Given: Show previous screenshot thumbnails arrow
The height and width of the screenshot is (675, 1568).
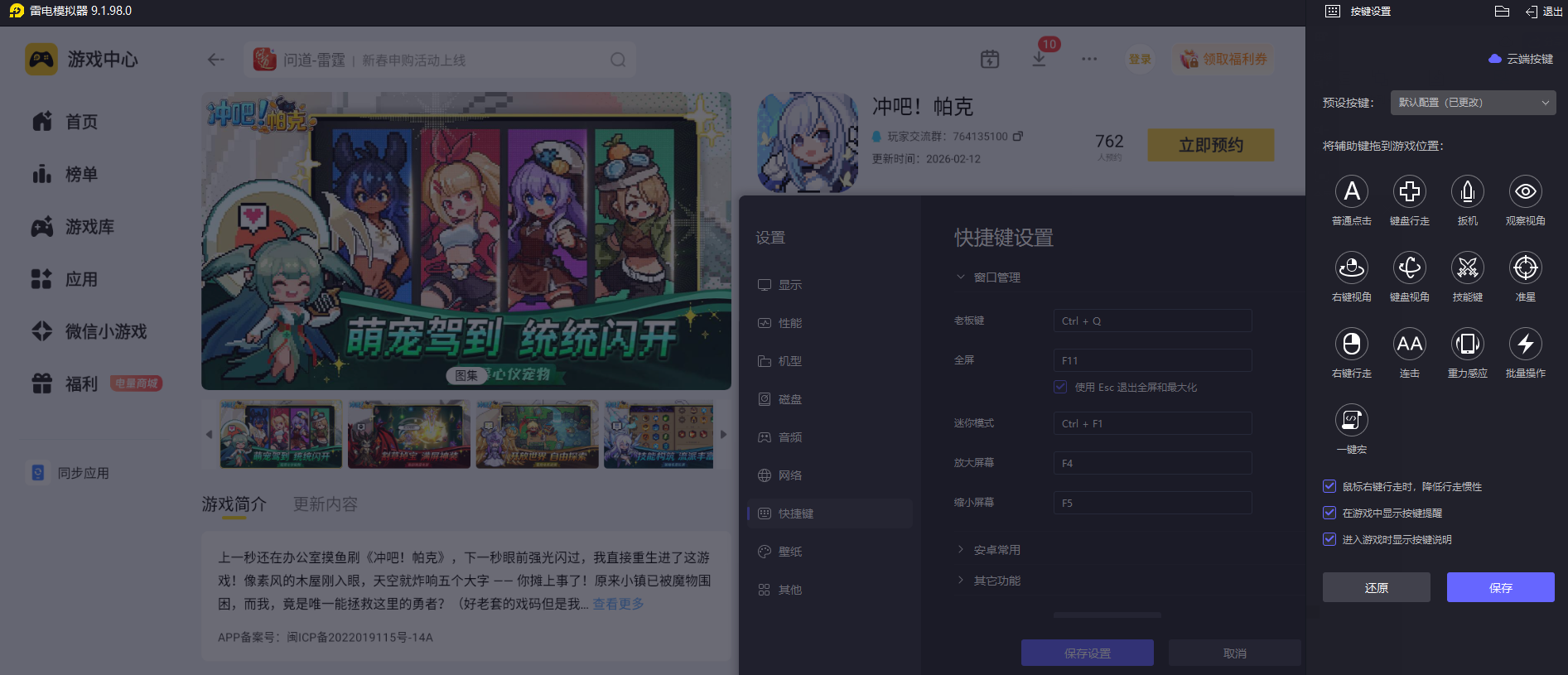Looking at the screenshot, I should pos(209,434).
